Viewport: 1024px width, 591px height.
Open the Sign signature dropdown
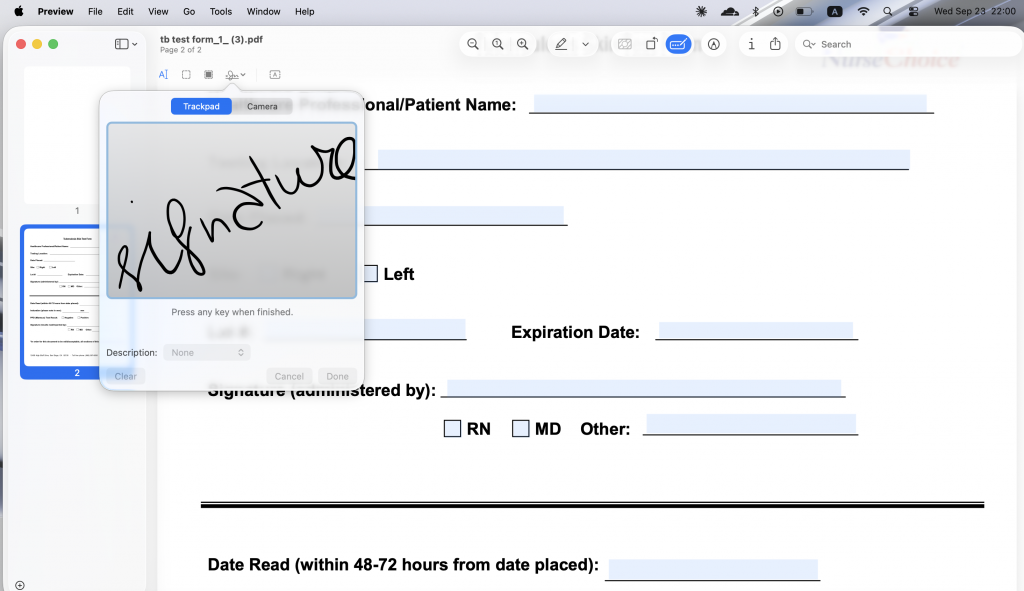(235, 74)
